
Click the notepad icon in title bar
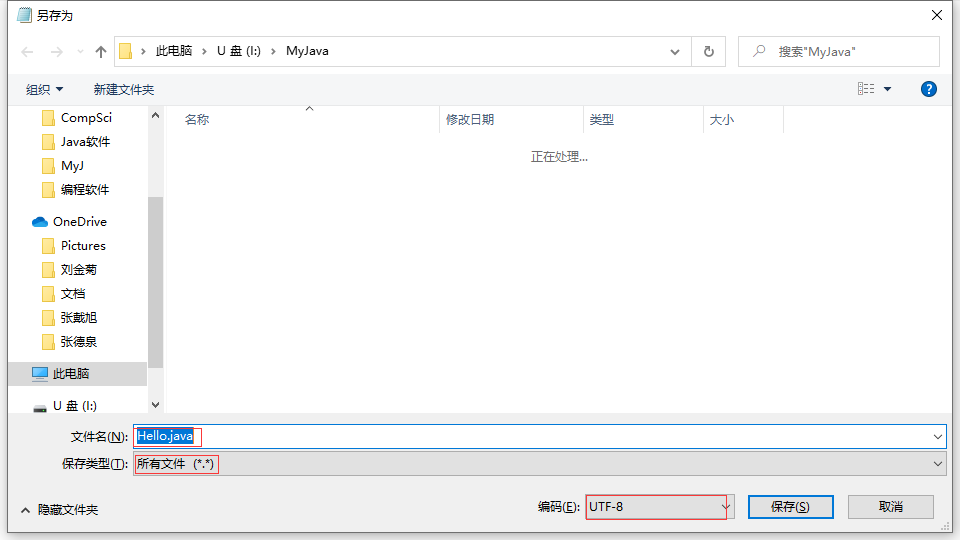click(24, 15)
